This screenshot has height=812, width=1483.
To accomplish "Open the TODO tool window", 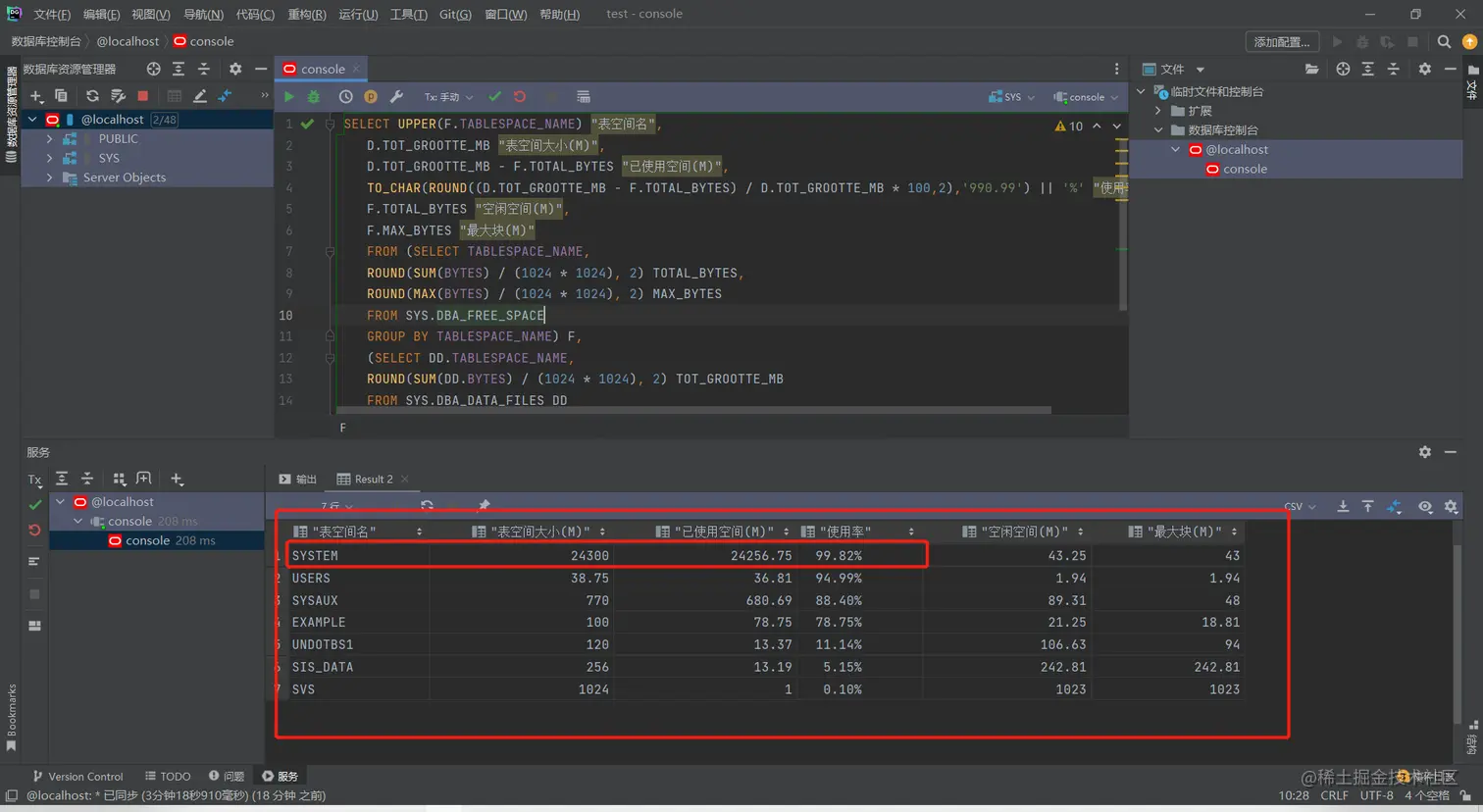I will tap(168, 776).
